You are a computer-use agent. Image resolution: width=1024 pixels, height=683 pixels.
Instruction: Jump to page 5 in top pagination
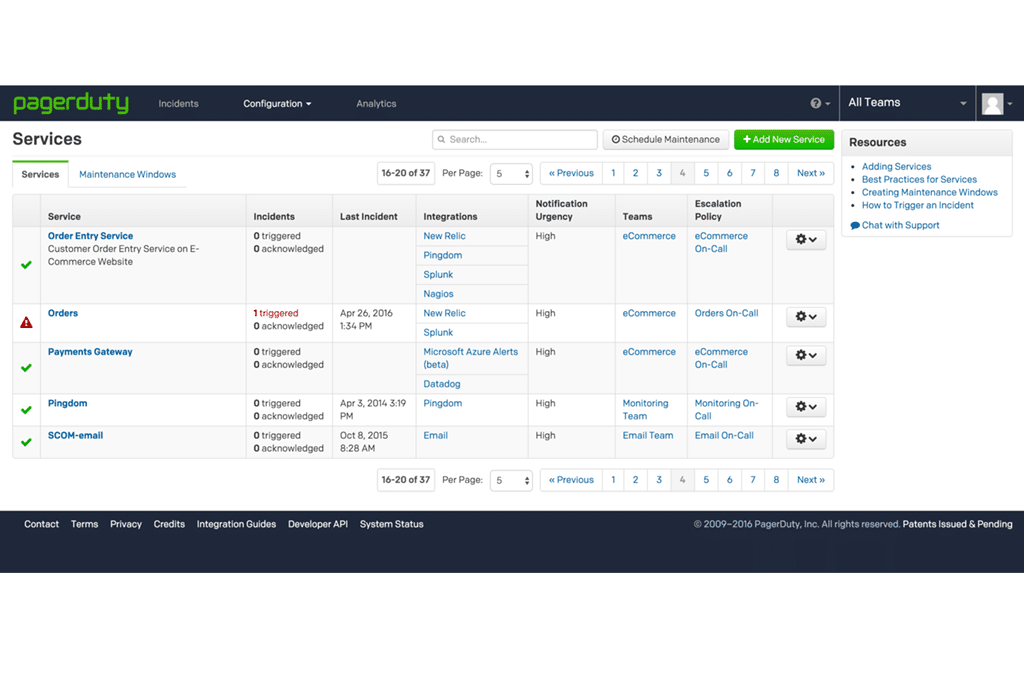coord(706,173)
